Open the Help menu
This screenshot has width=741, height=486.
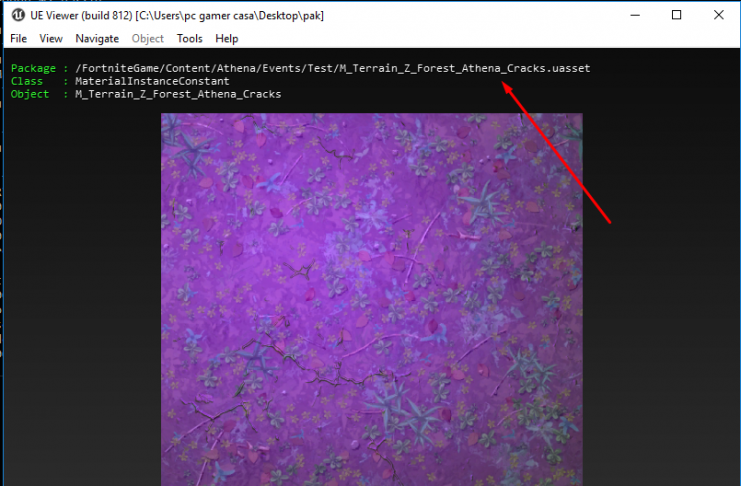point(226,38)
